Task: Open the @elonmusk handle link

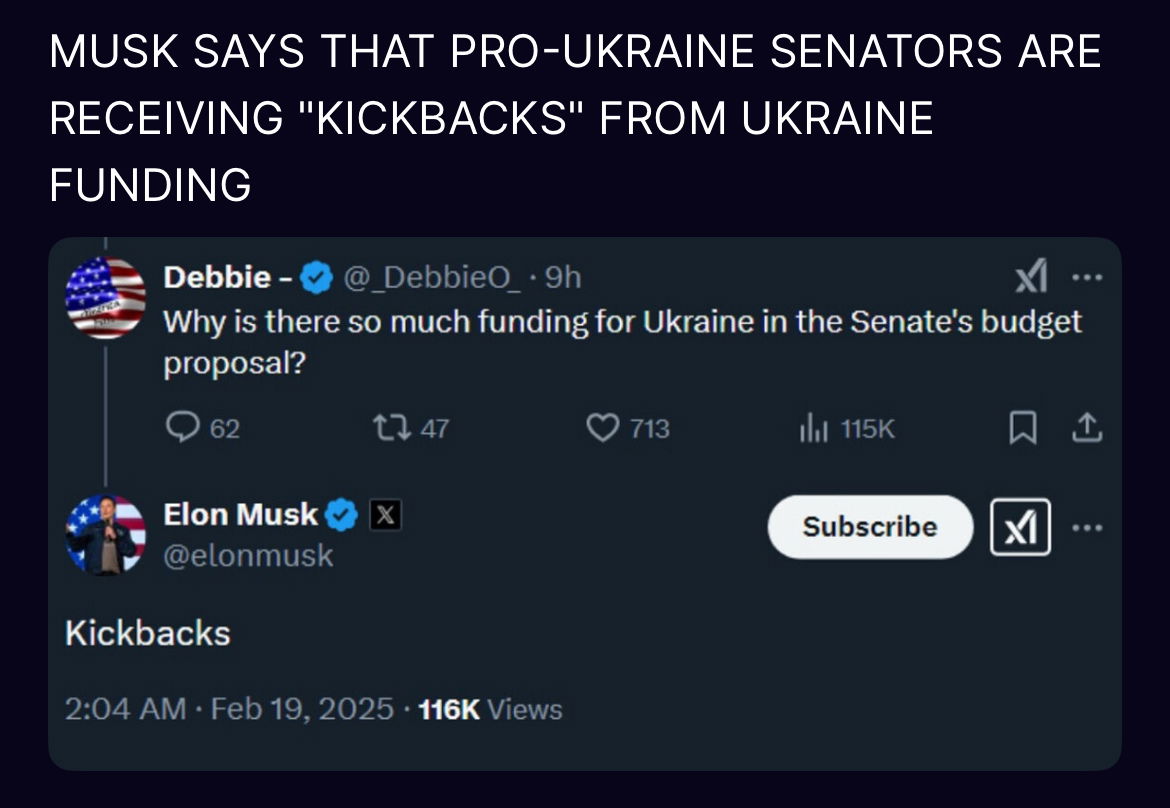Action: pos(248,555)
